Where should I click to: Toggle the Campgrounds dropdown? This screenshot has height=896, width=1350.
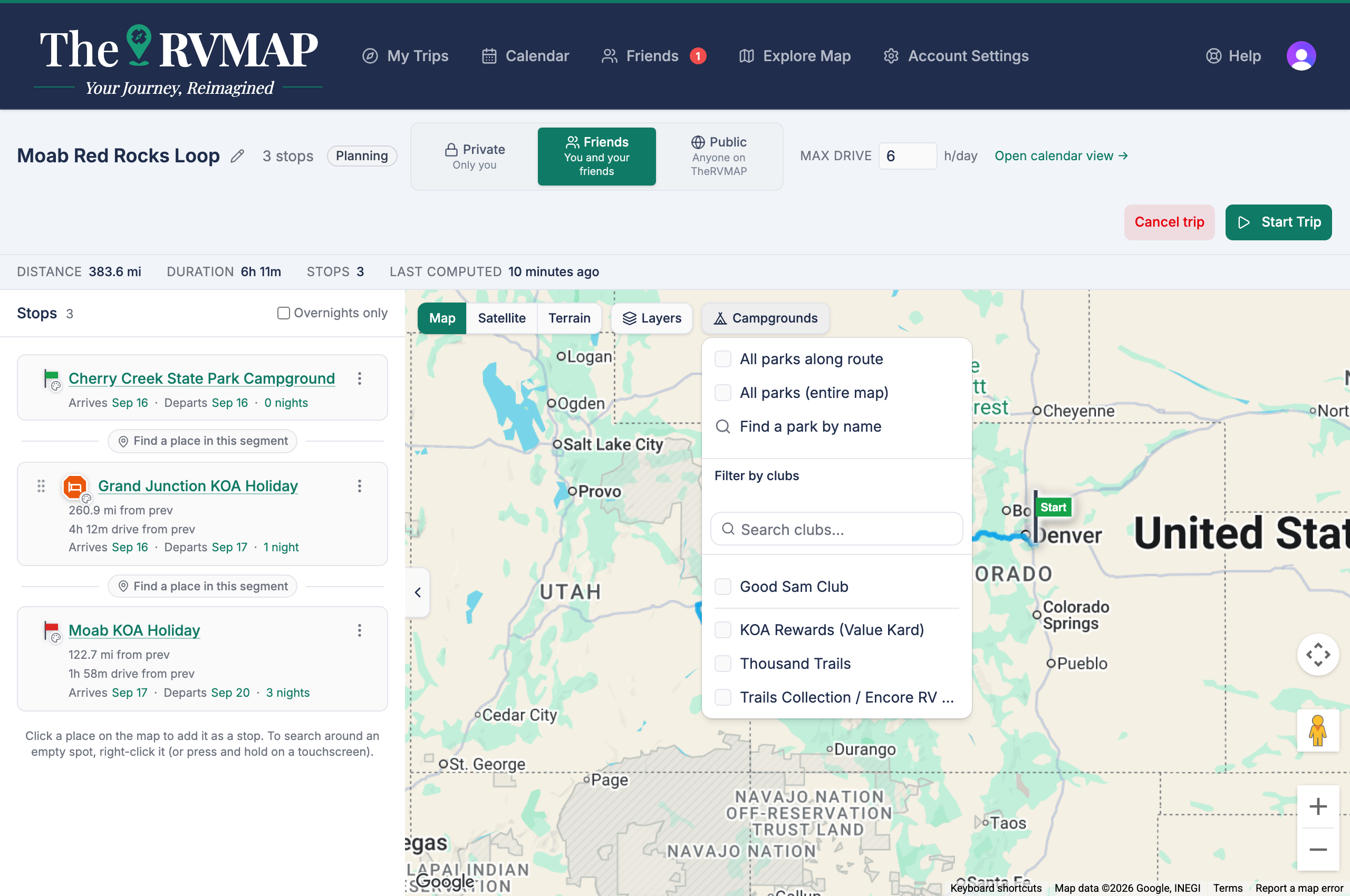point(765,318)
